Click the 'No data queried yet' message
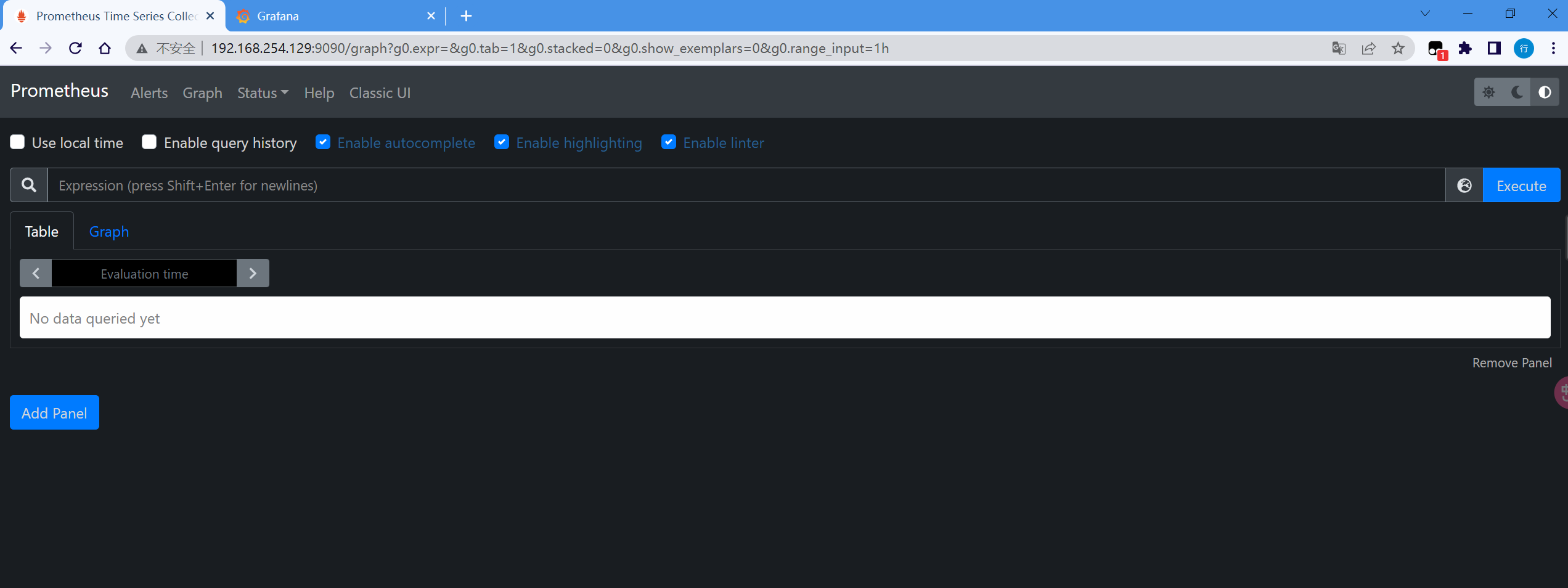 click(94, 318)
